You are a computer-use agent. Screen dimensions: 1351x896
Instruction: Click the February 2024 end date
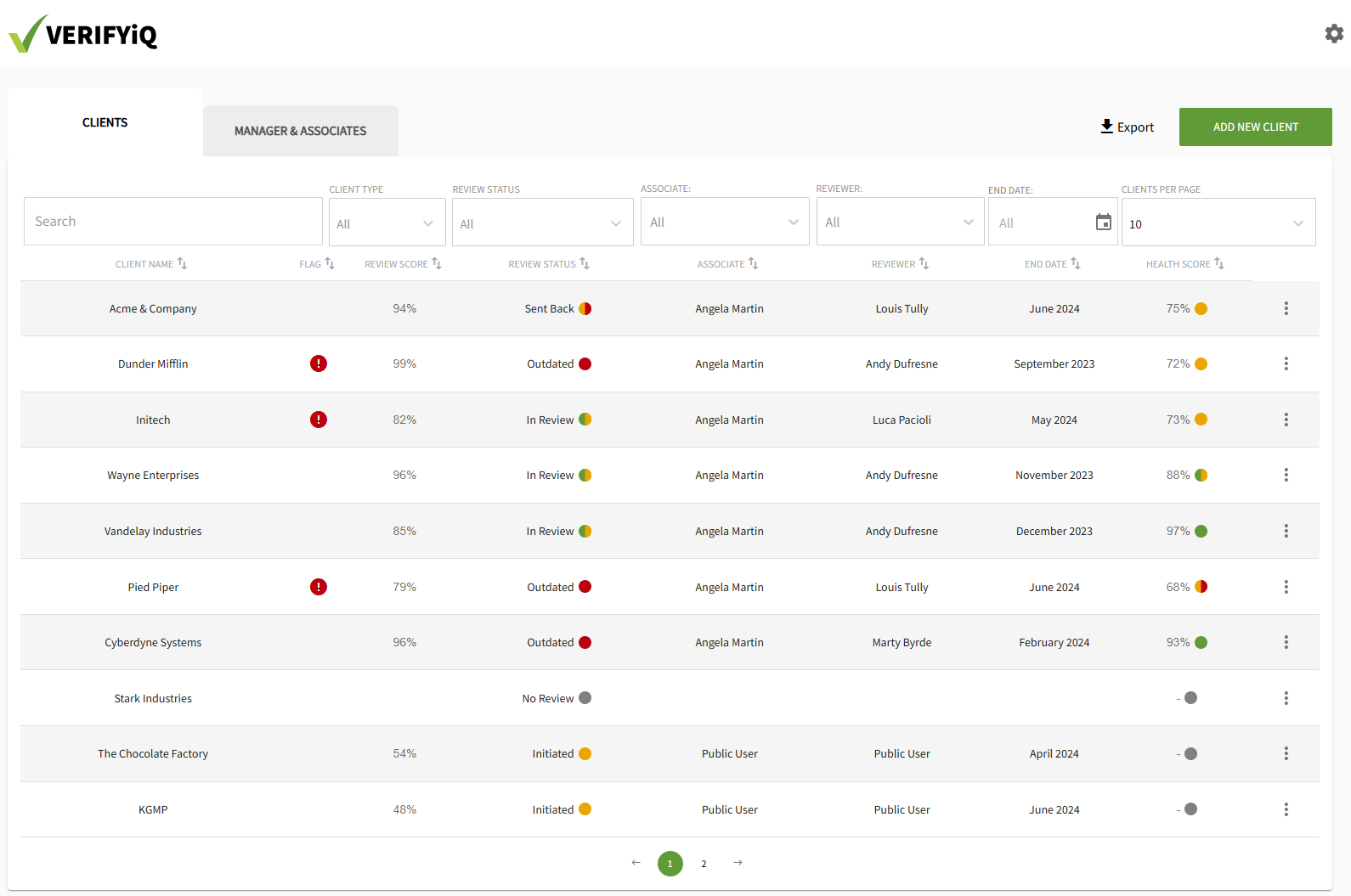click(x=1054, y=642)
